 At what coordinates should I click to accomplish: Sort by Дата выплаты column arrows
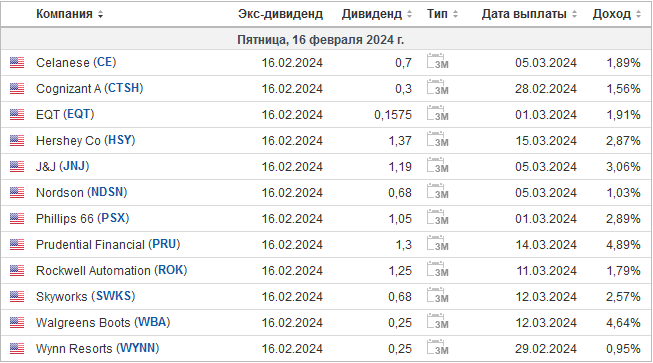[x=574, y=15]
